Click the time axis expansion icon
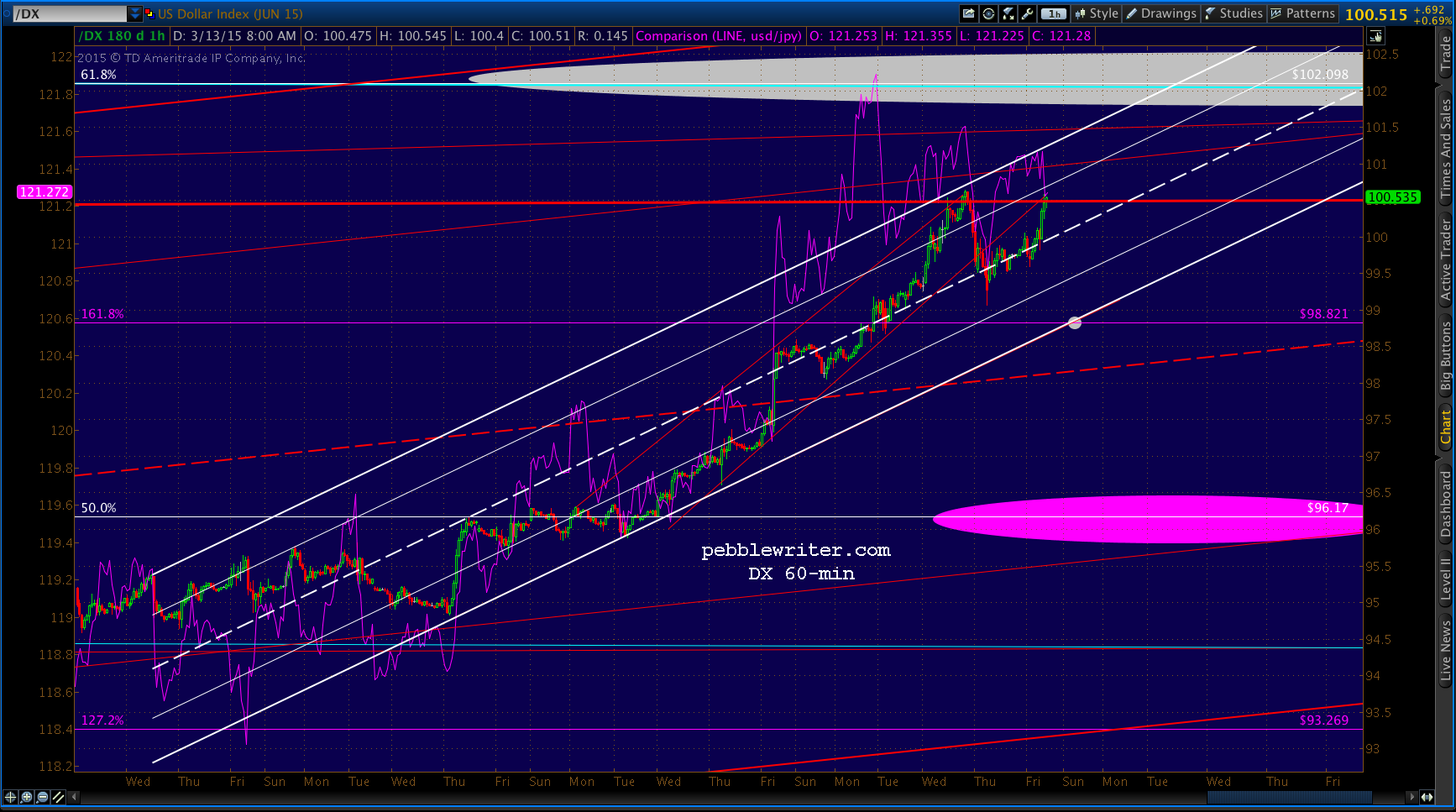Screen dimensions: 1456x812 [1427, 796]
